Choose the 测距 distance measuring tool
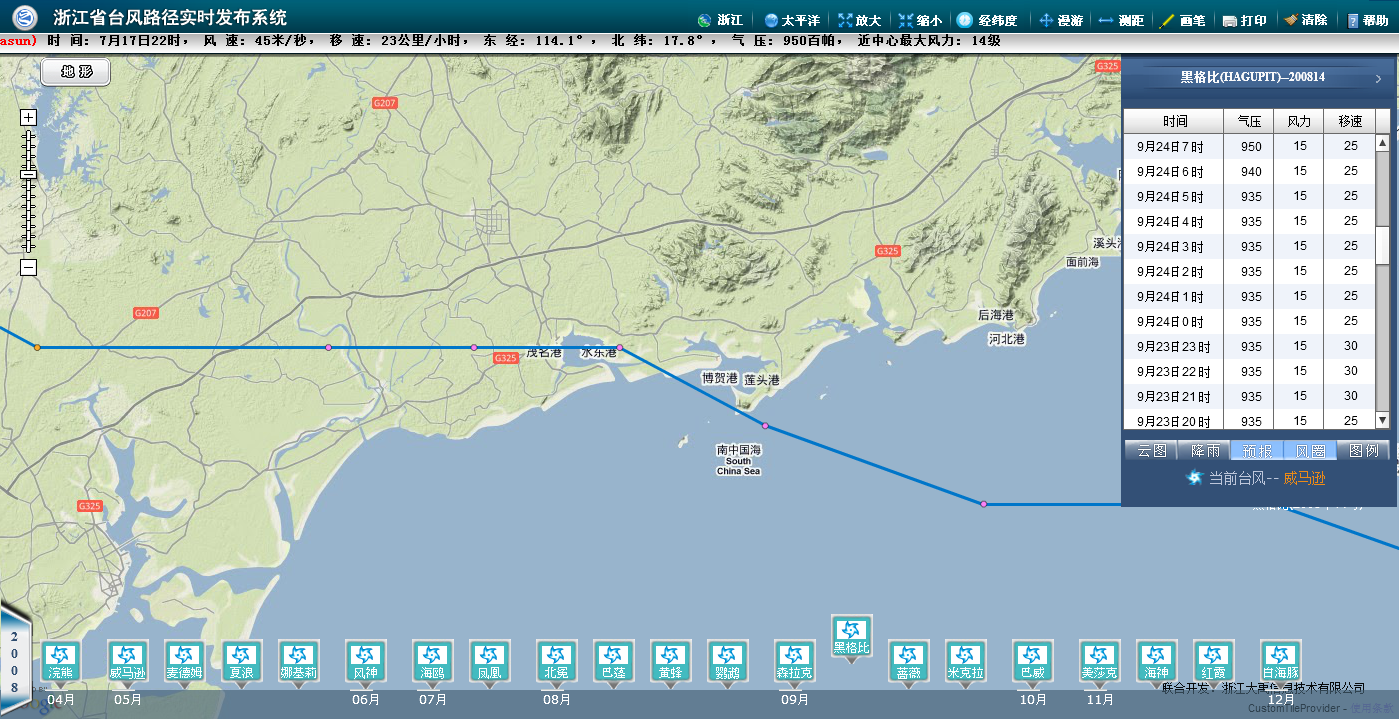This screenshot has height=719, width=1399. pos(1121,20)
